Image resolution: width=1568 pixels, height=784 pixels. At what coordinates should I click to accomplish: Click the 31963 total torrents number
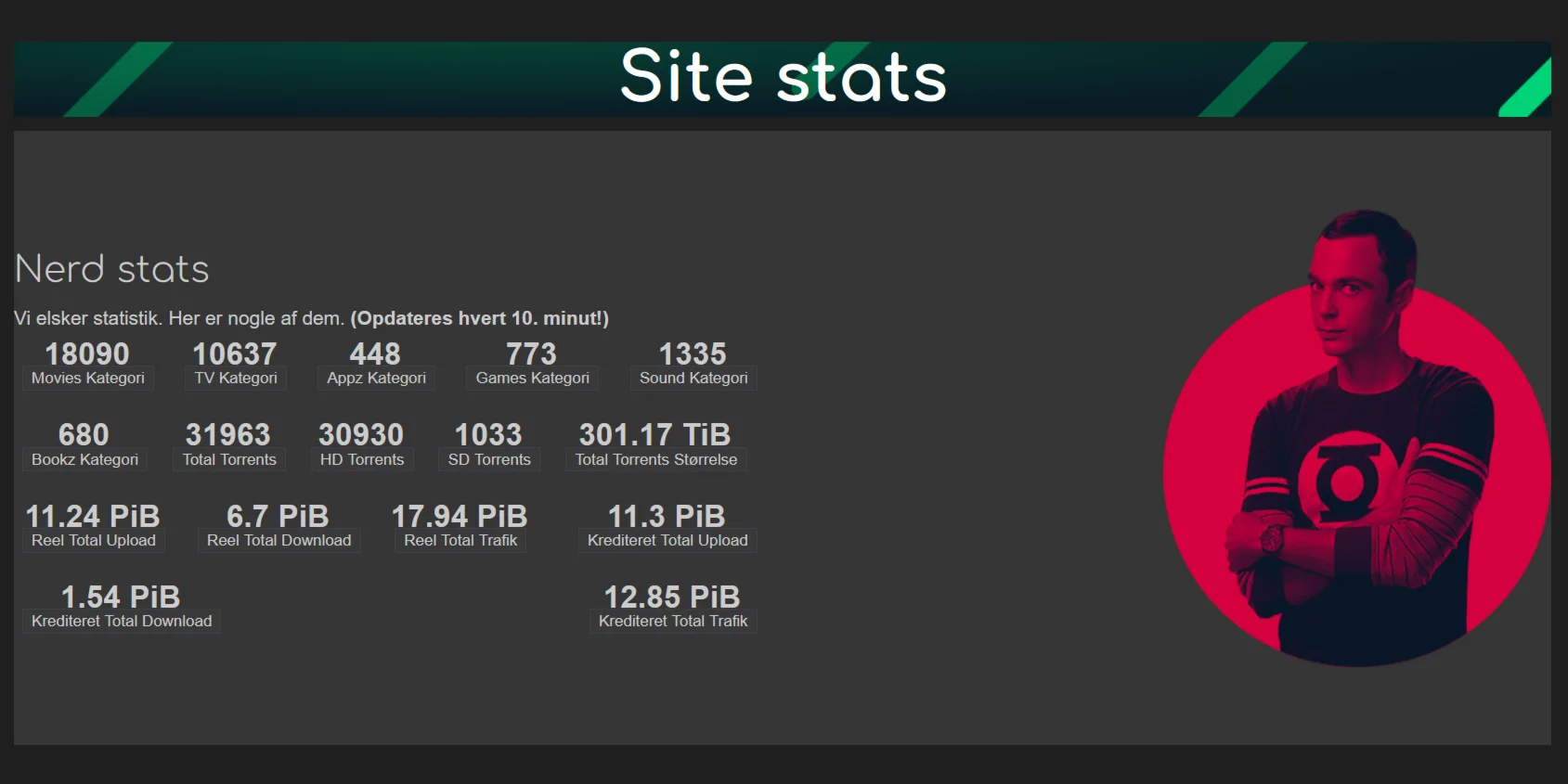(228, 434)
